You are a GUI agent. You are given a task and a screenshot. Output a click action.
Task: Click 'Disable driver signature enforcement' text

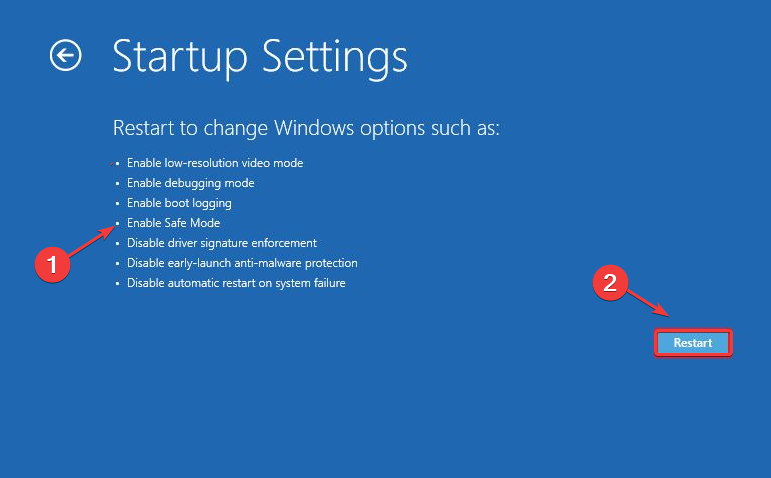[222, 243]
